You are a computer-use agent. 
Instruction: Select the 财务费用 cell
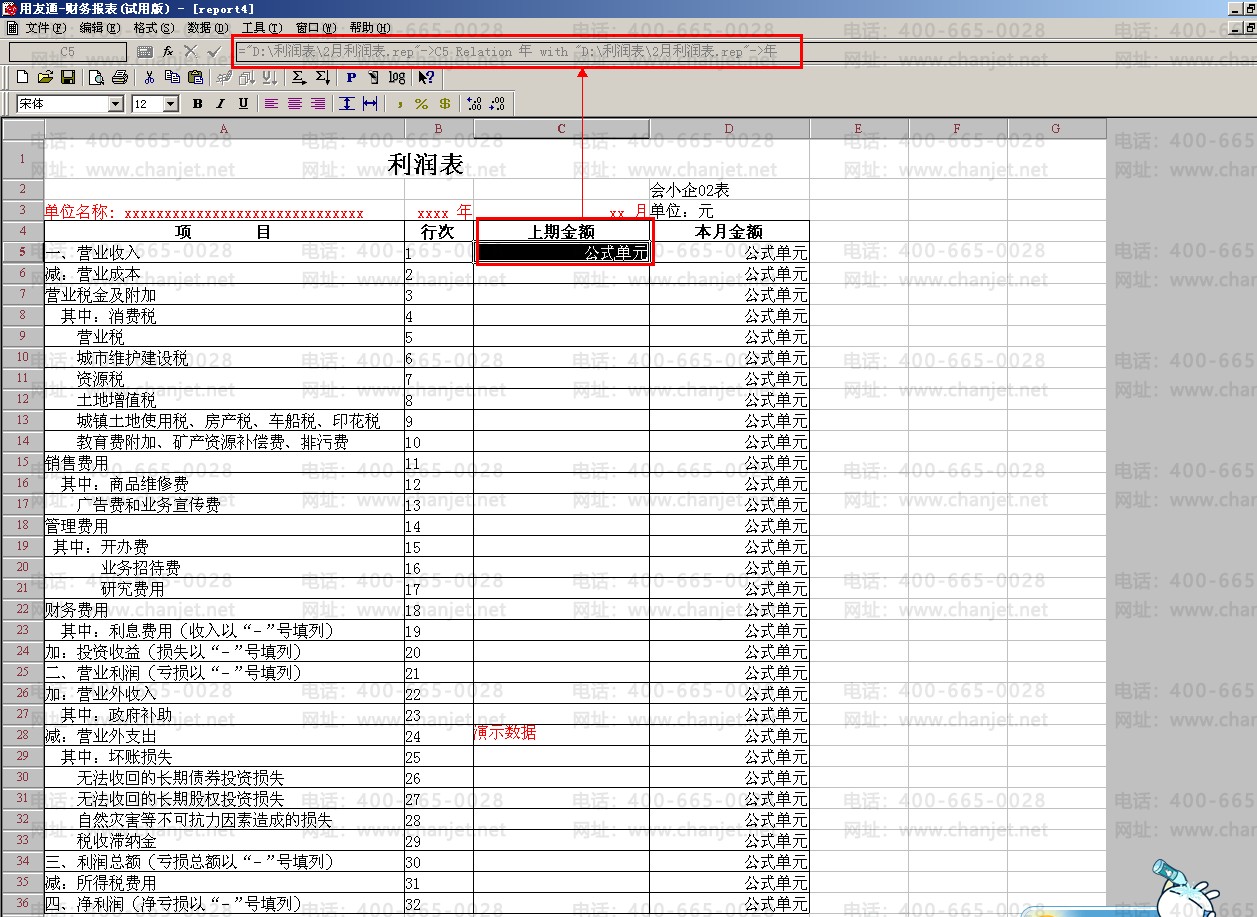click(x=224, y=610)
